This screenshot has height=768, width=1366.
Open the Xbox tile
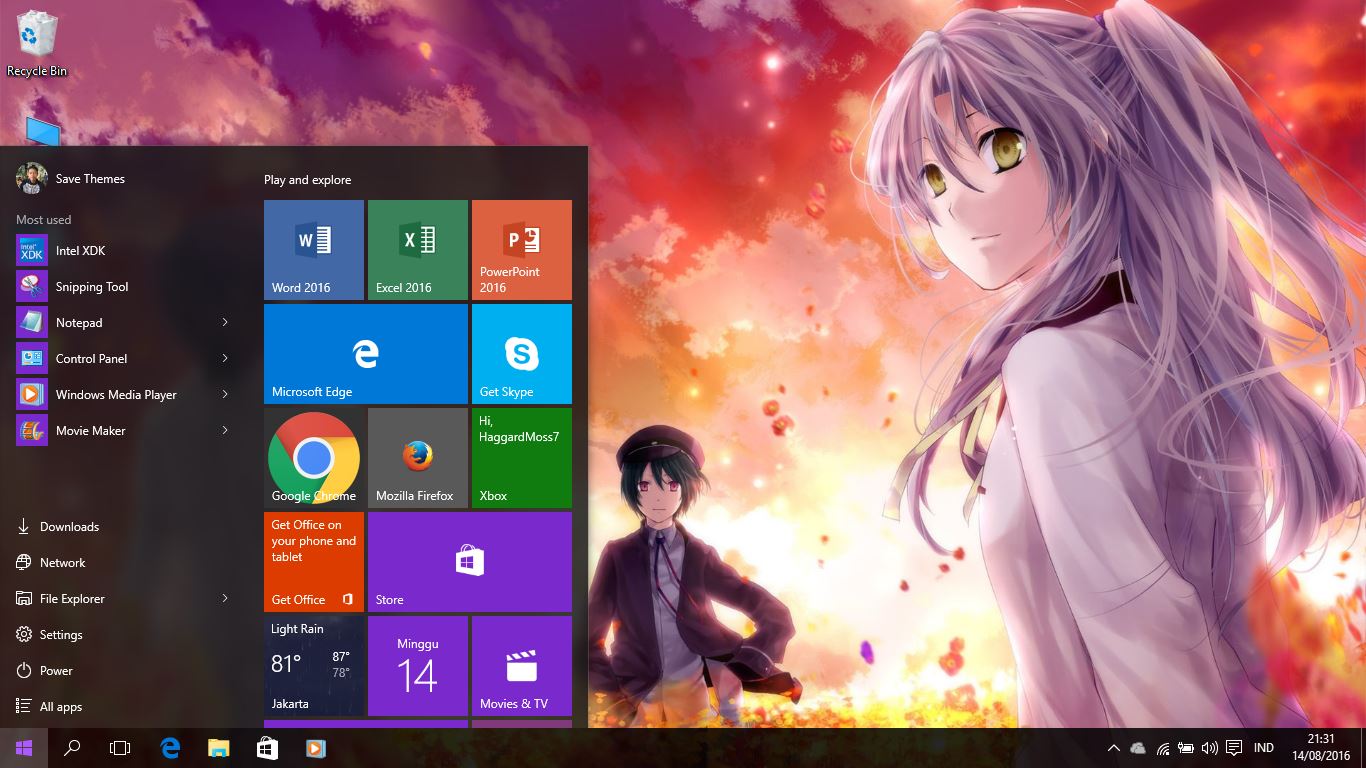pos(522,458)
